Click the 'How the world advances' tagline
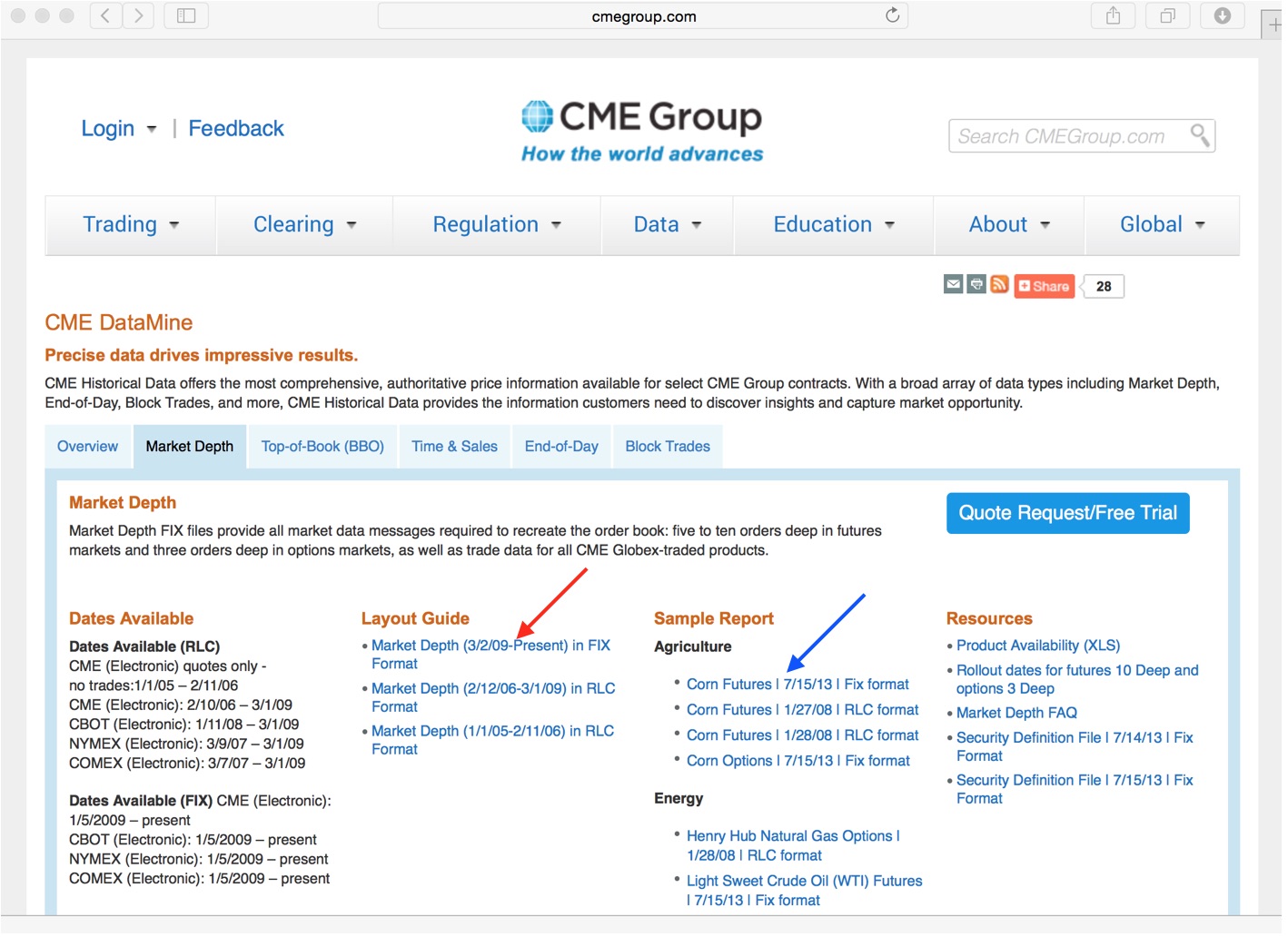1288x937 pixels. coord(642,154)
